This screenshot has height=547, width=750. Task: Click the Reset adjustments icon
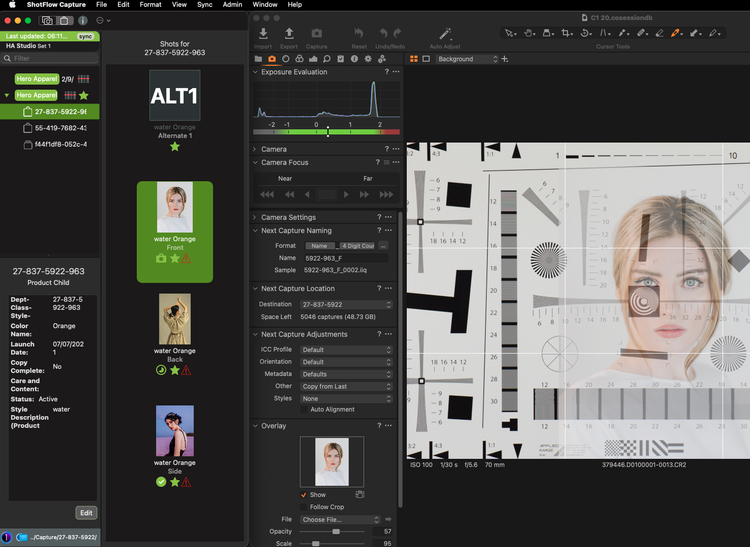point(359,33)
